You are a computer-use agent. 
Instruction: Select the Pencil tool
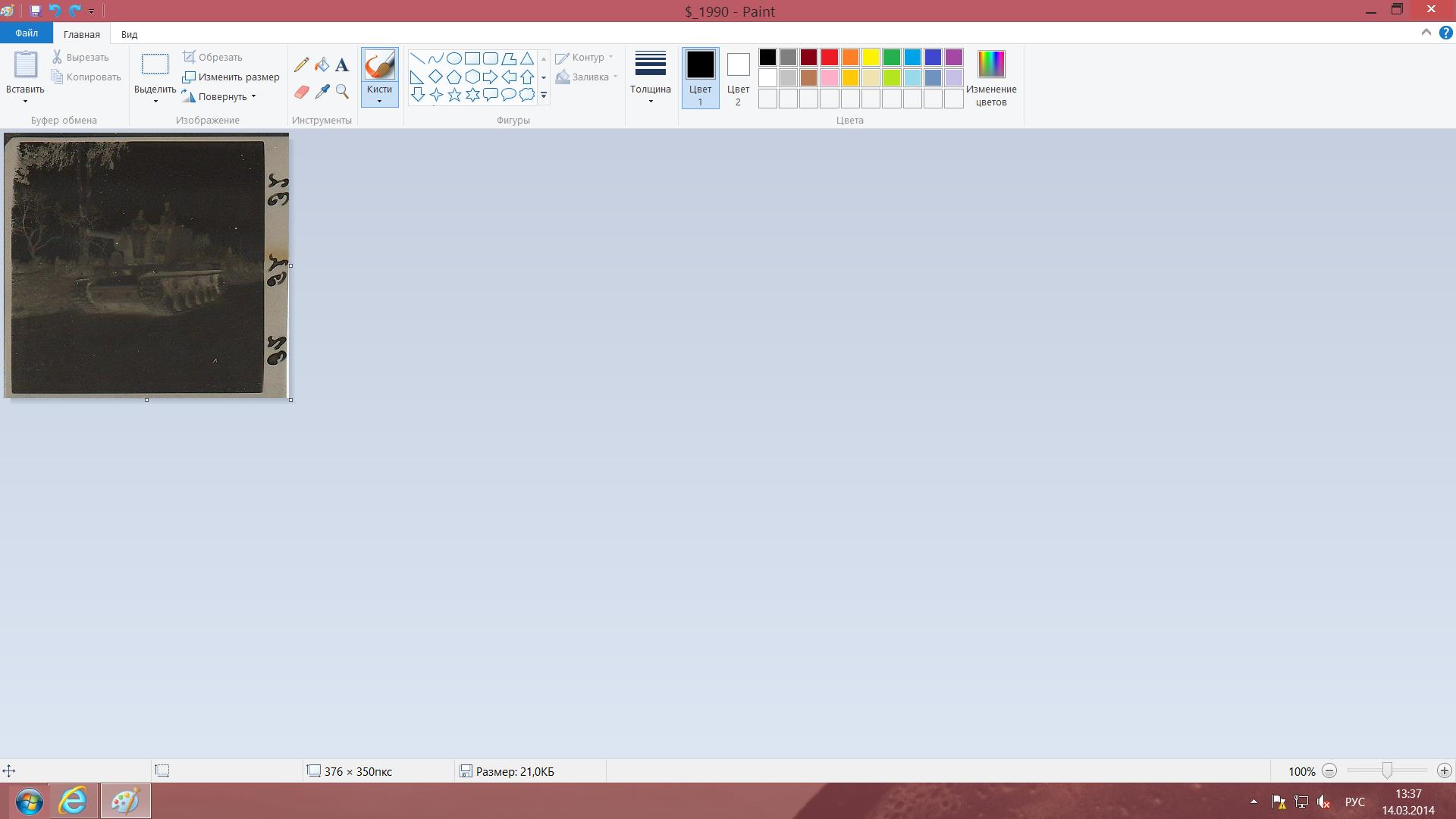[x=301, y=65]
